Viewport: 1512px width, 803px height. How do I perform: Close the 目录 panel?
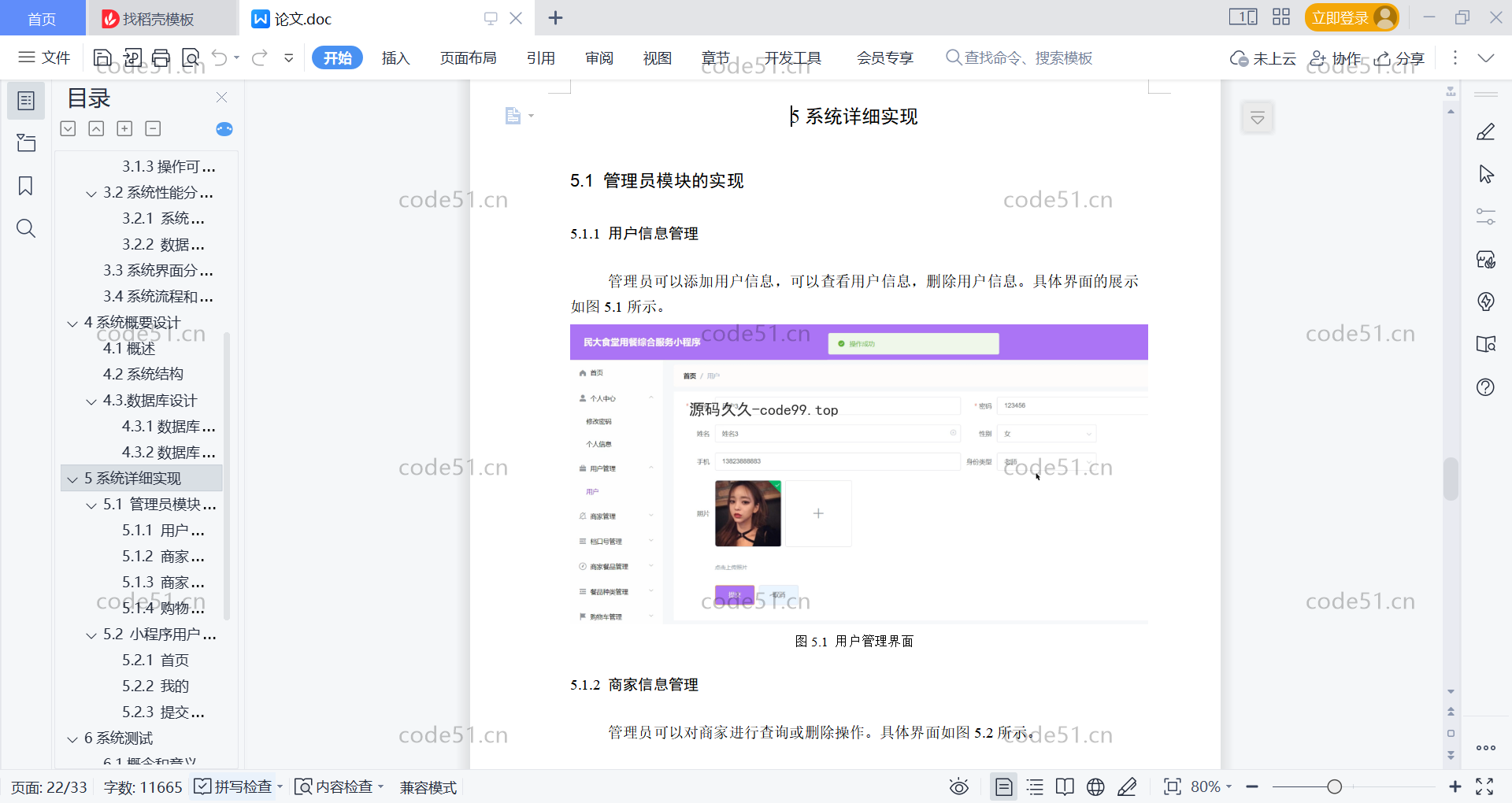tap(221, 98)
